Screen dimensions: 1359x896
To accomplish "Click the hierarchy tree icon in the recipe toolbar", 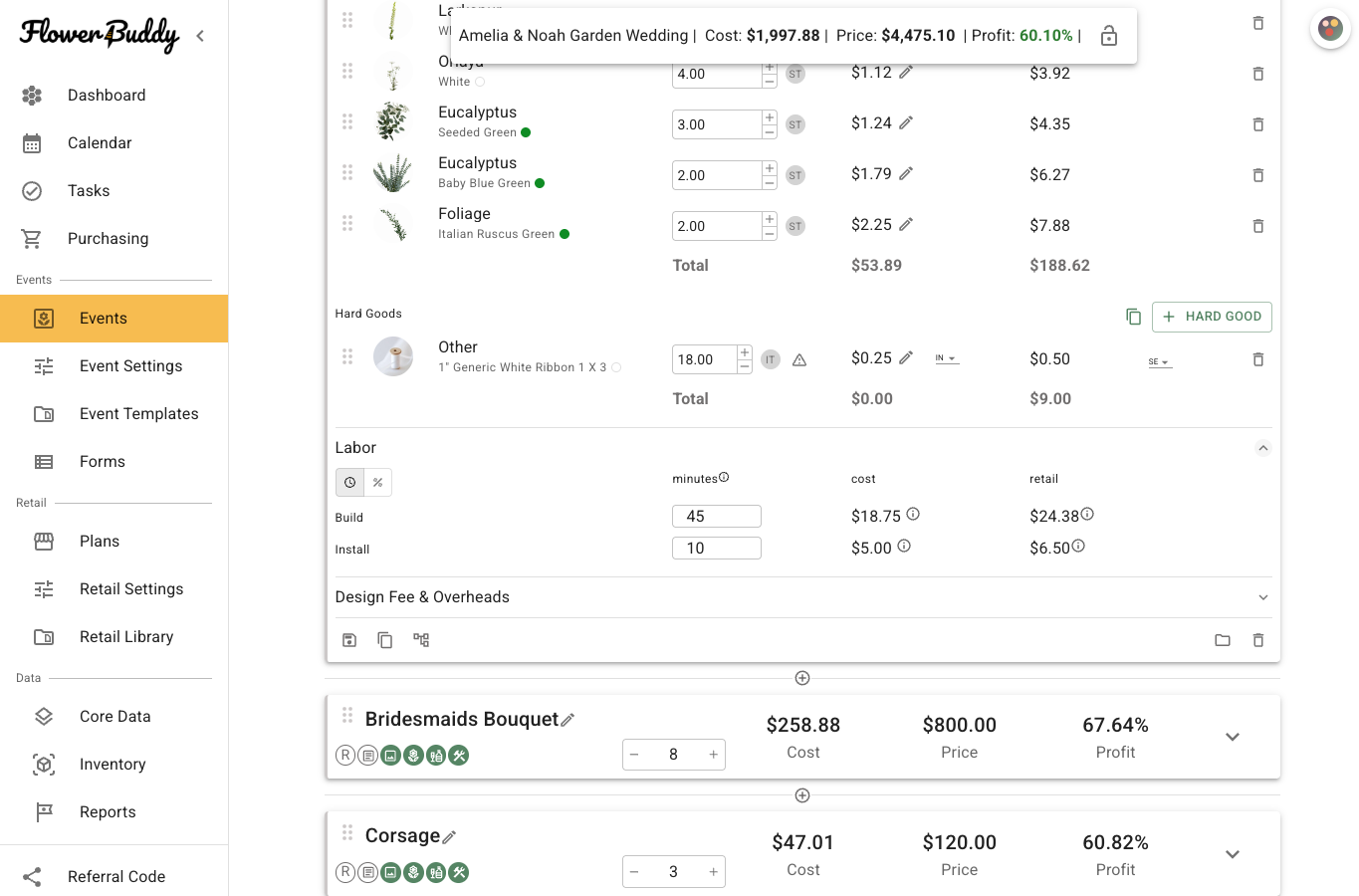I will tap(421, 640).
